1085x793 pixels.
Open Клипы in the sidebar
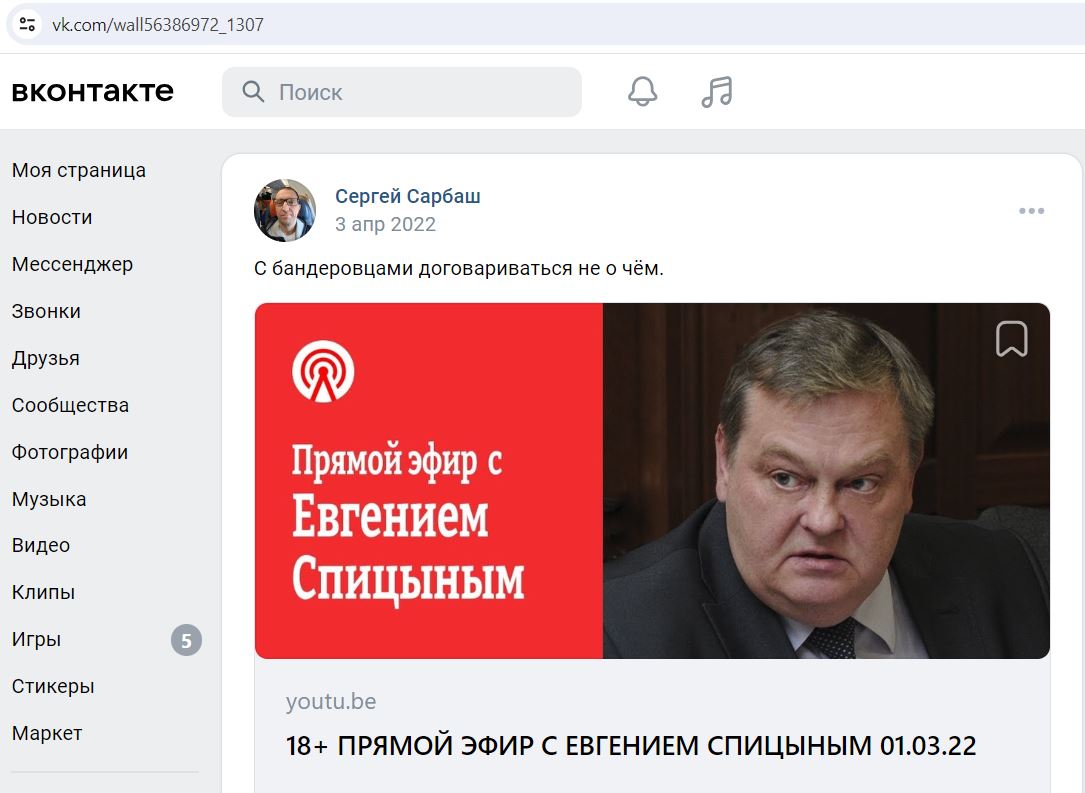tap(43, 592)
